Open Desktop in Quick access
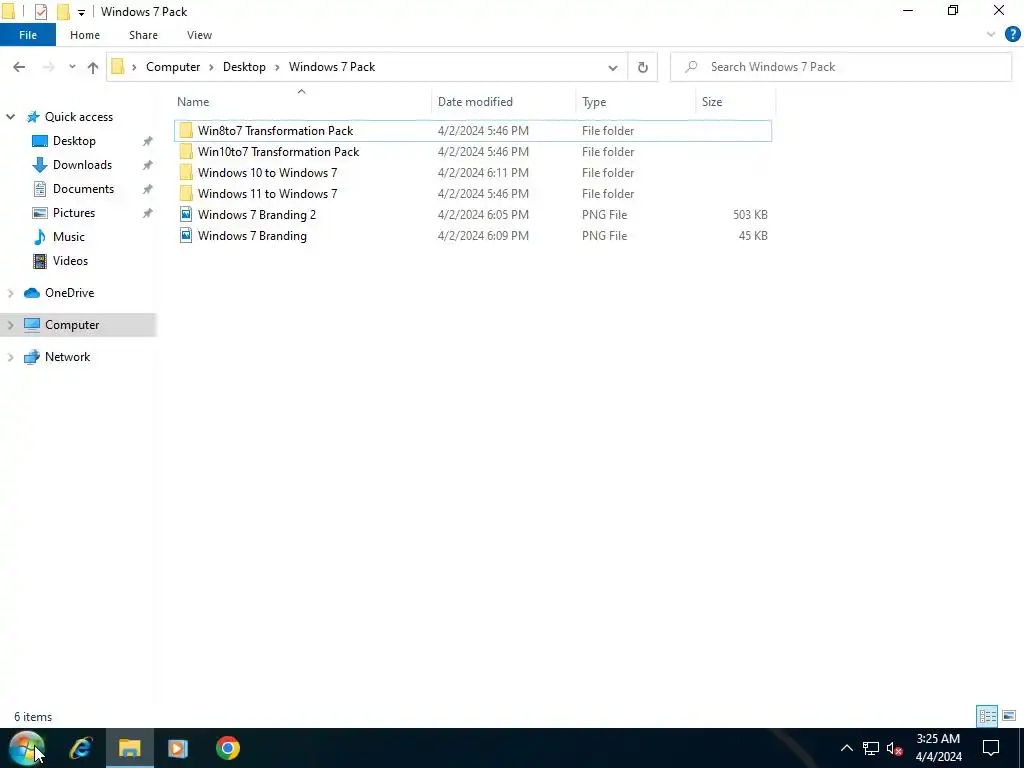1024x768 pixels. coord(74,141)
